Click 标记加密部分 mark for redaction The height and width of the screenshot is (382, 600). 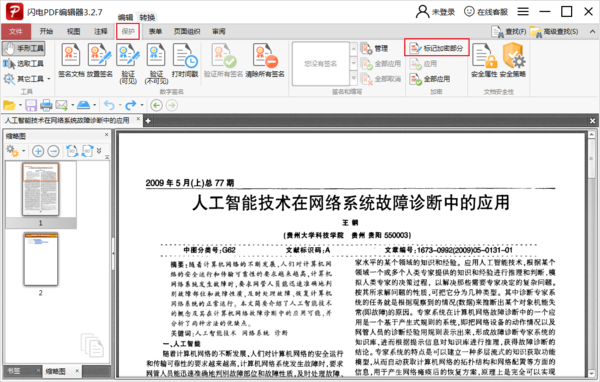point(437,48)
